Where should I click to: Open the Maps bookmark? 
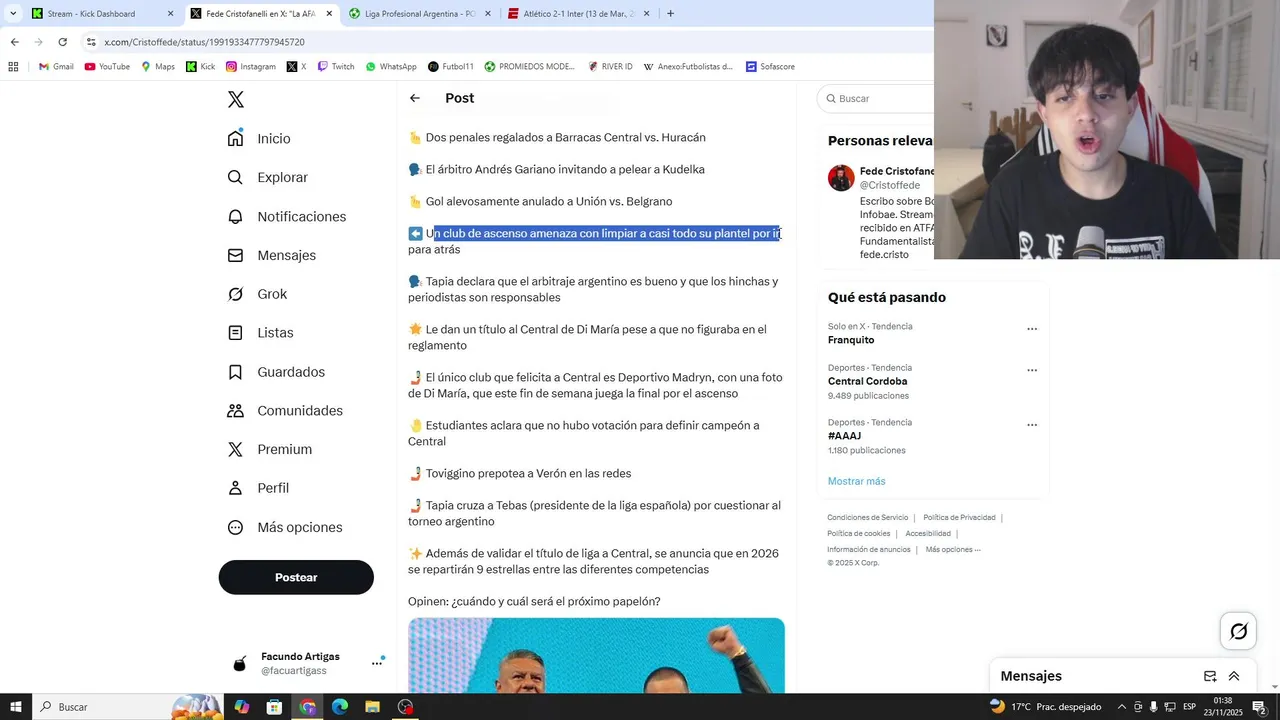[x=158, y=67]
